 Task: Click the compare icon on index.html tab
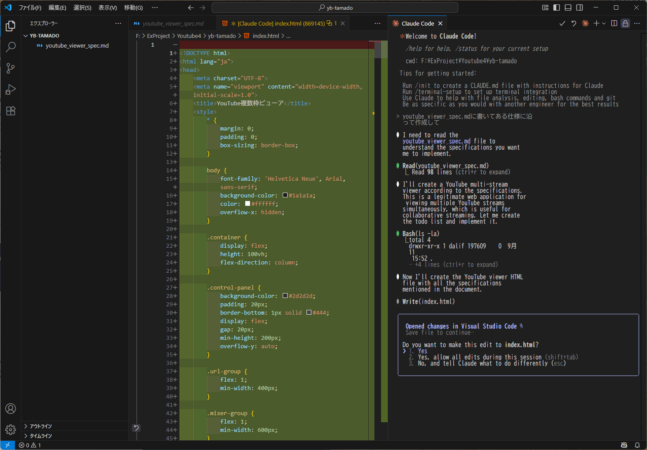click(x=329, y=24)
